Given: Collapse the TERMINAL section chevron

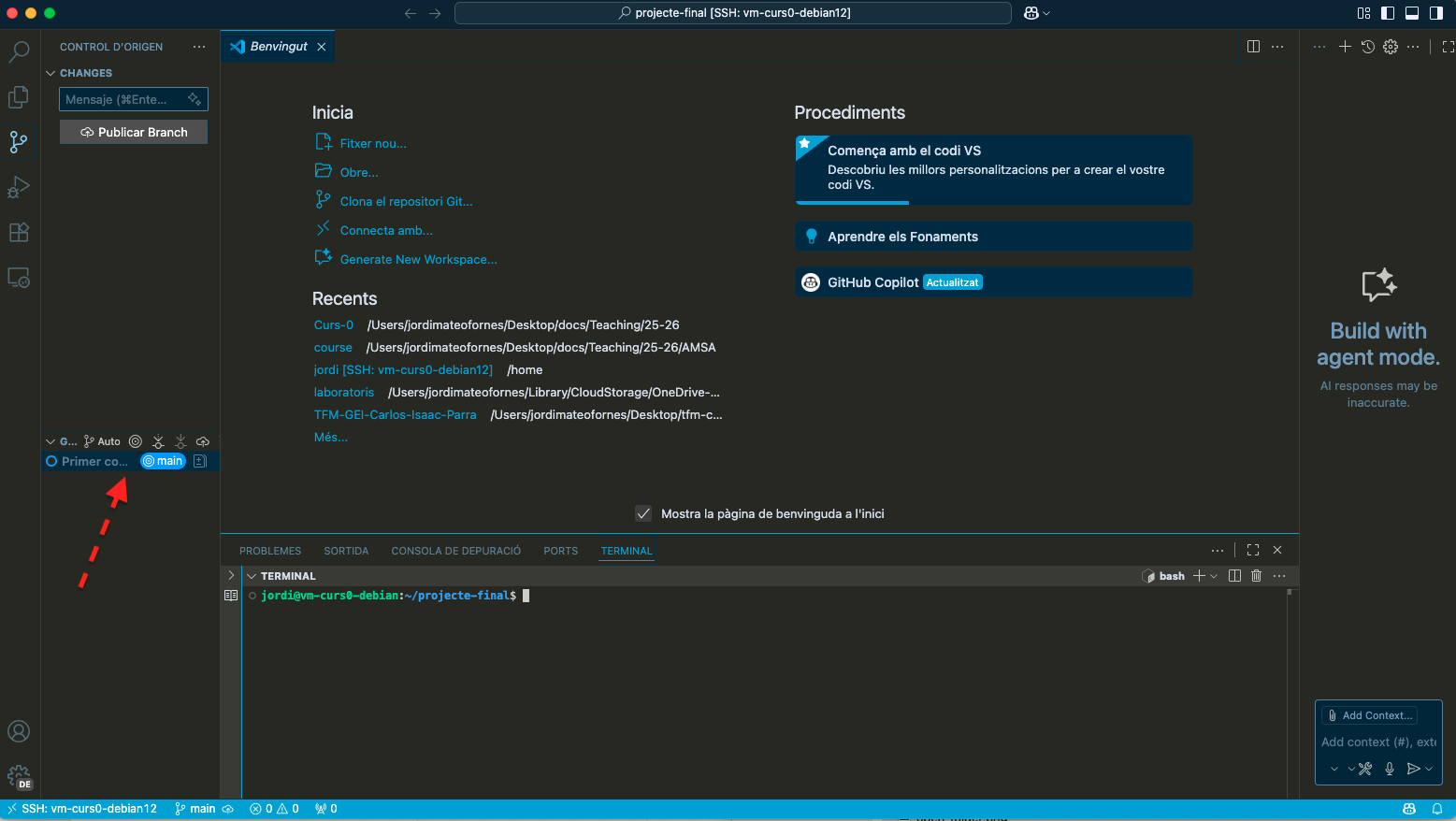Looking at the screenshot, I should coord(252,576).
